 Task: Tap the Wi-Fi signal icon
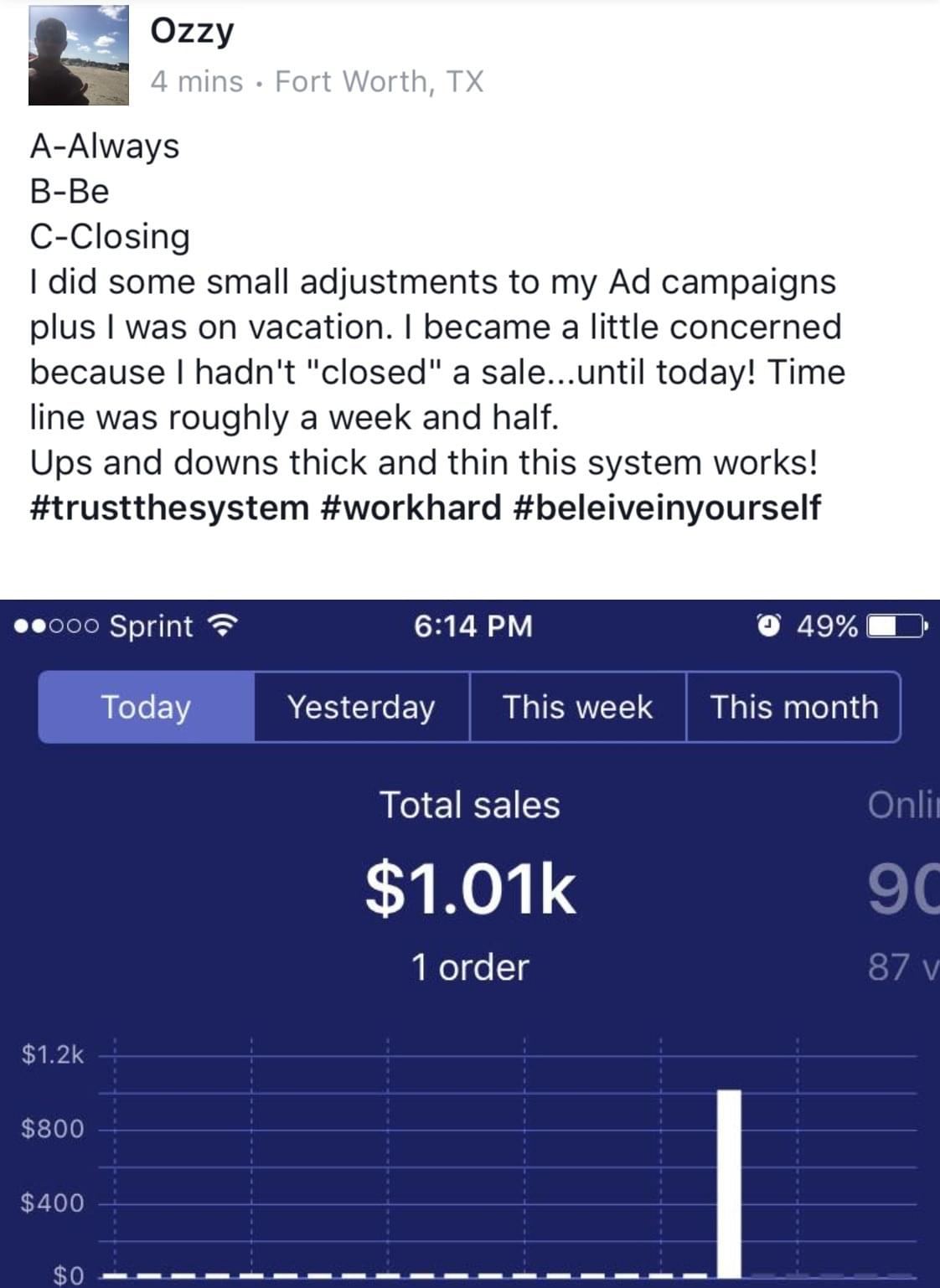[x=223, y=626]
